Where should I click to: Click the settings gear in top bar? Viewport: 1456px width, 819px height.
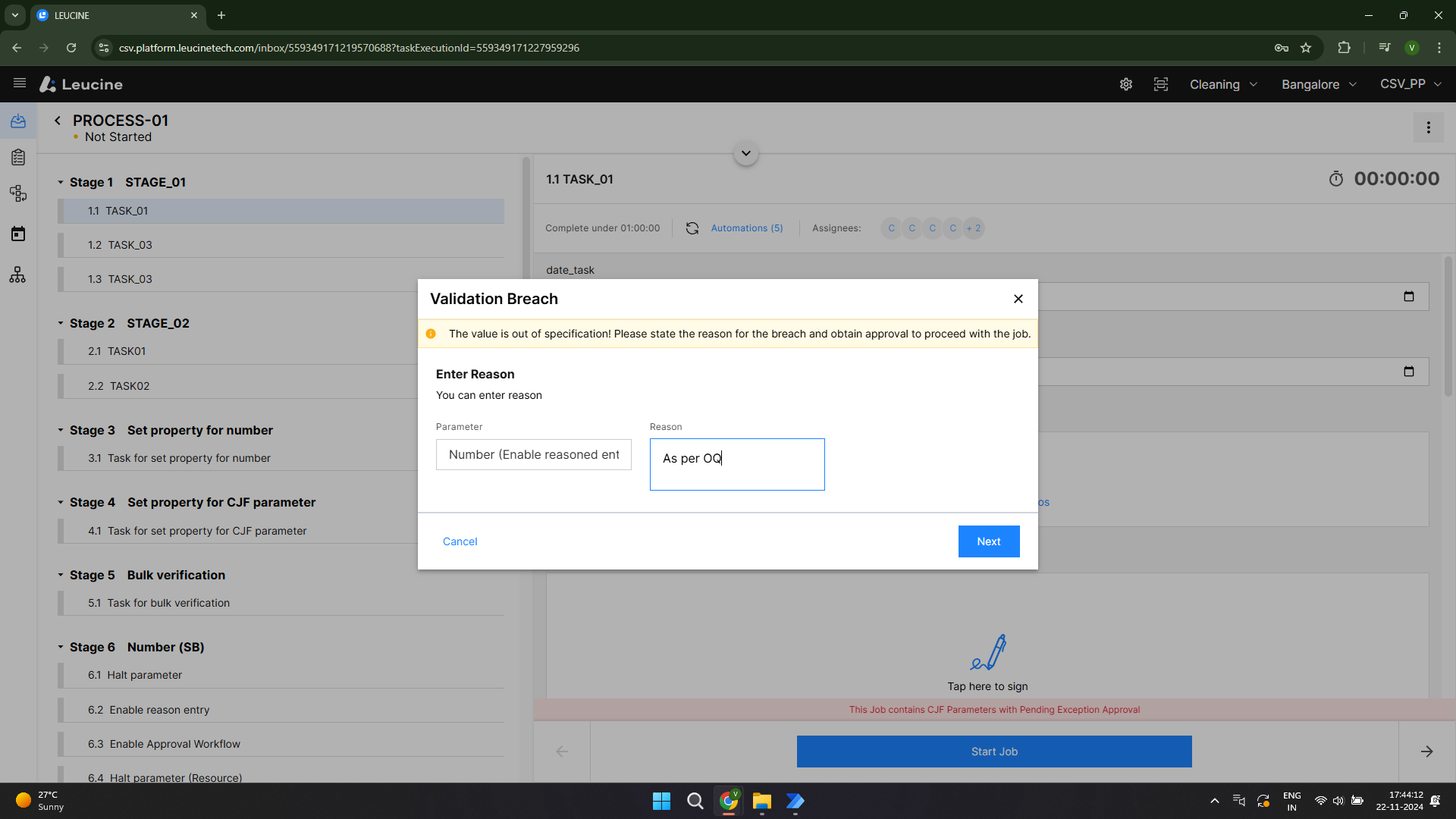(1125, 84)
